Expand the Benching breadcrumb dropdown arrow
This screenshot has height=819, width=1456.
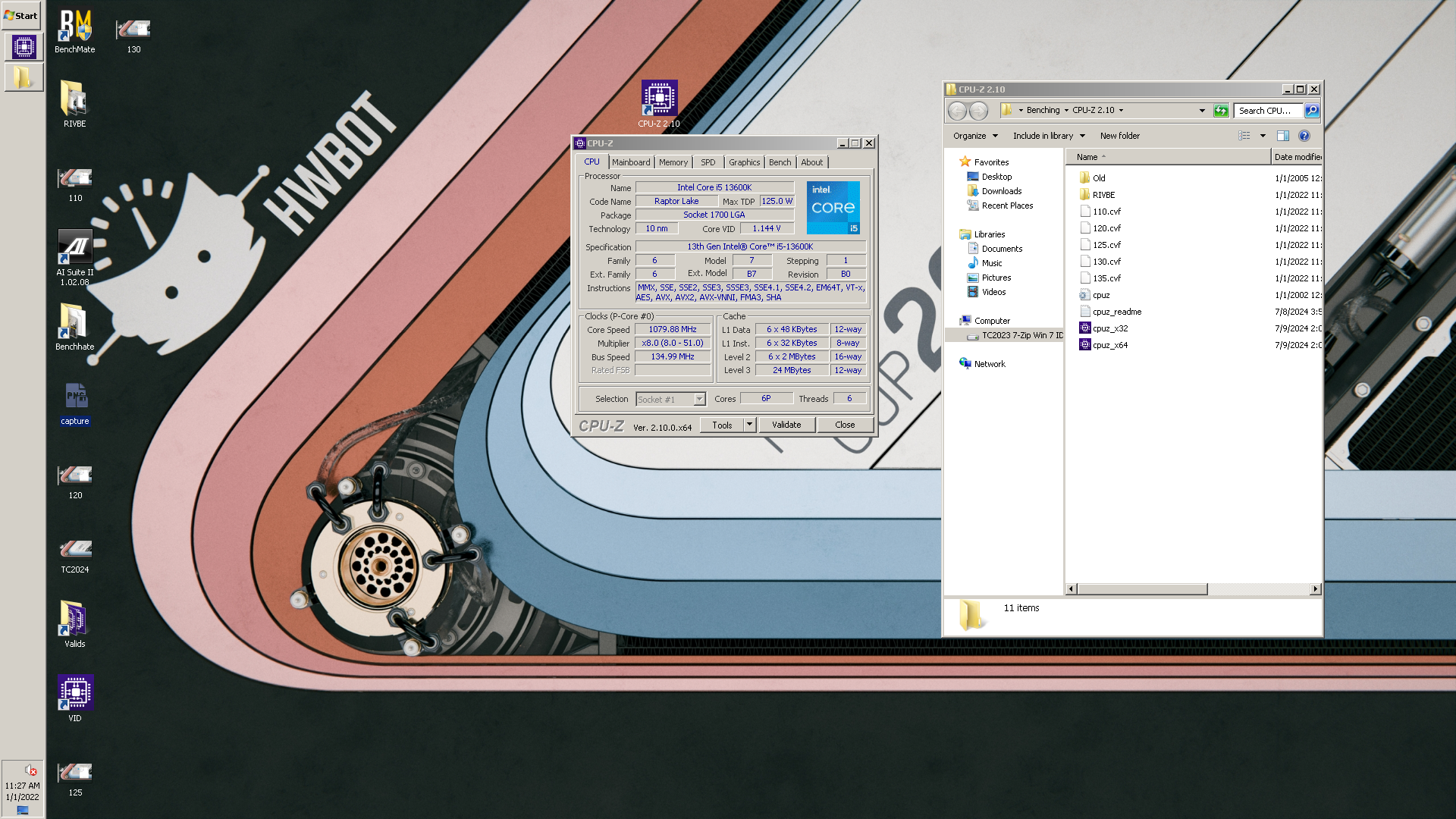coord(1066,111)
